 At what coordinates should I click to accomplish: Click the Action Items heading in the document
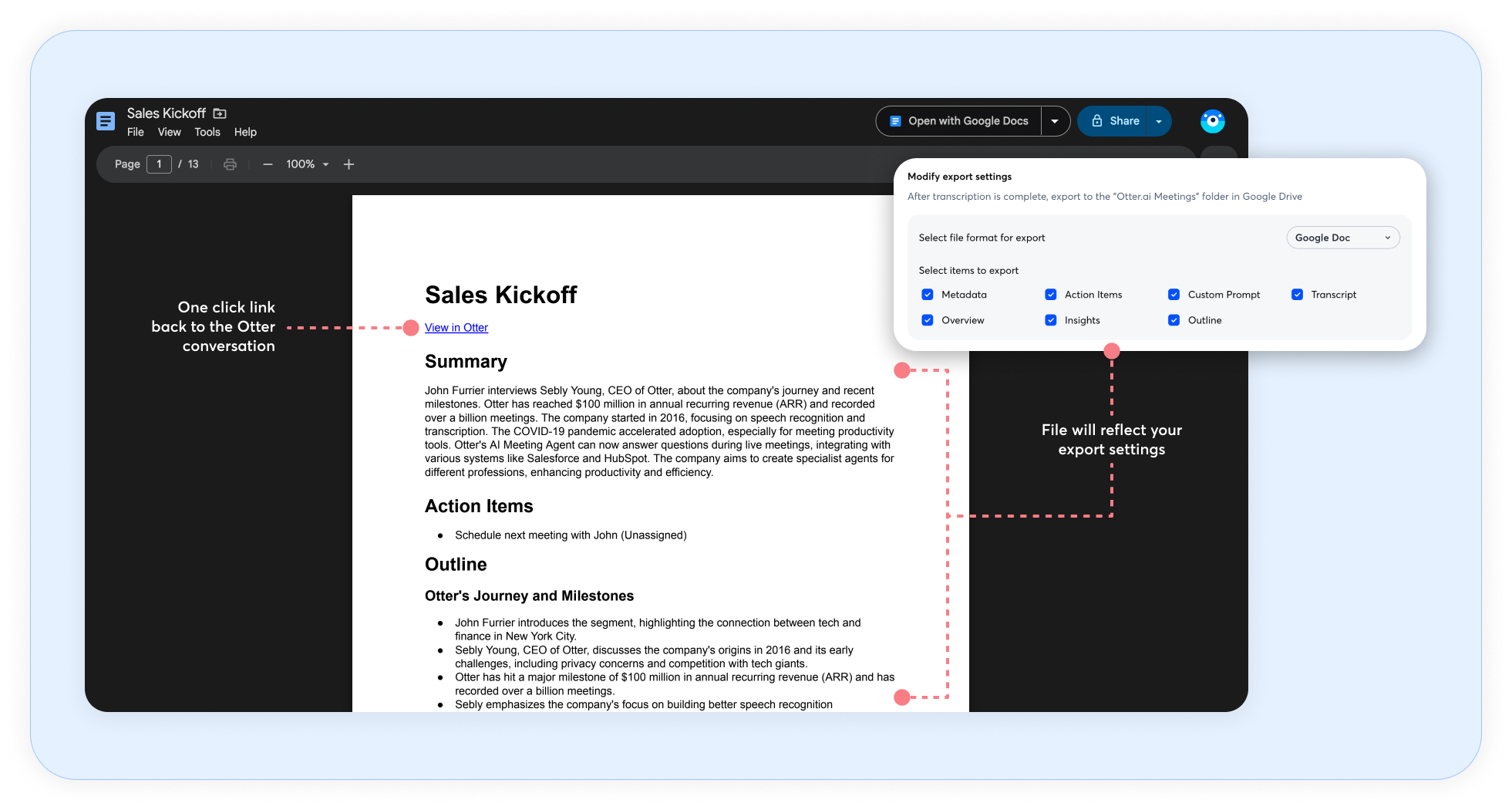click(479, 506)
